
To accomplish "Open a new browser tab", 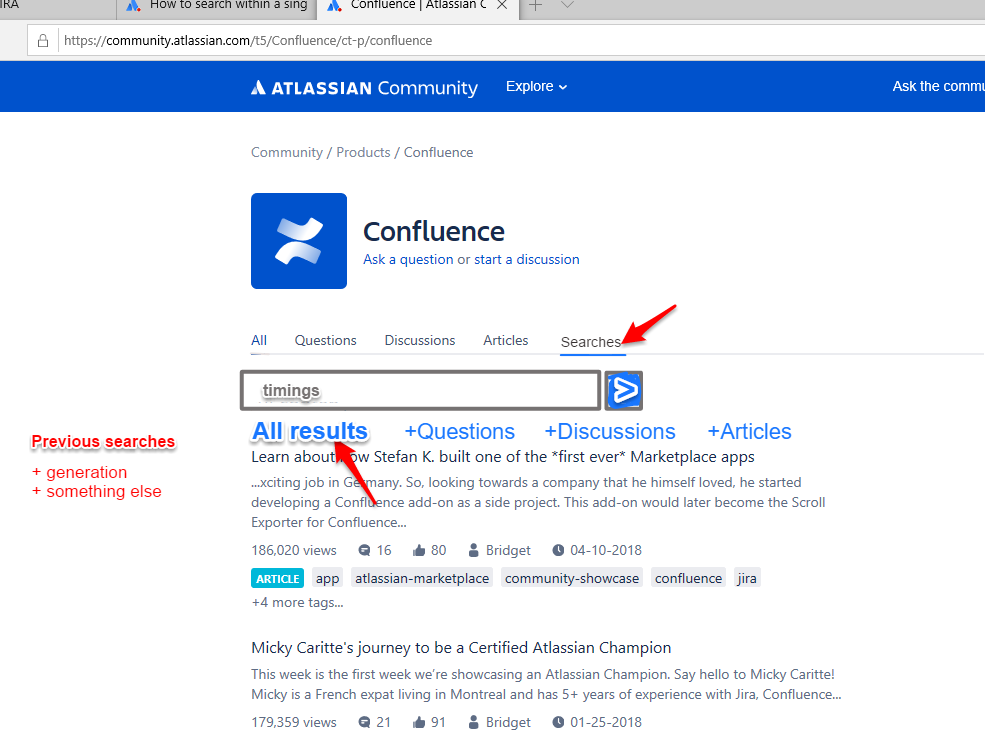I will coord(535,5).
